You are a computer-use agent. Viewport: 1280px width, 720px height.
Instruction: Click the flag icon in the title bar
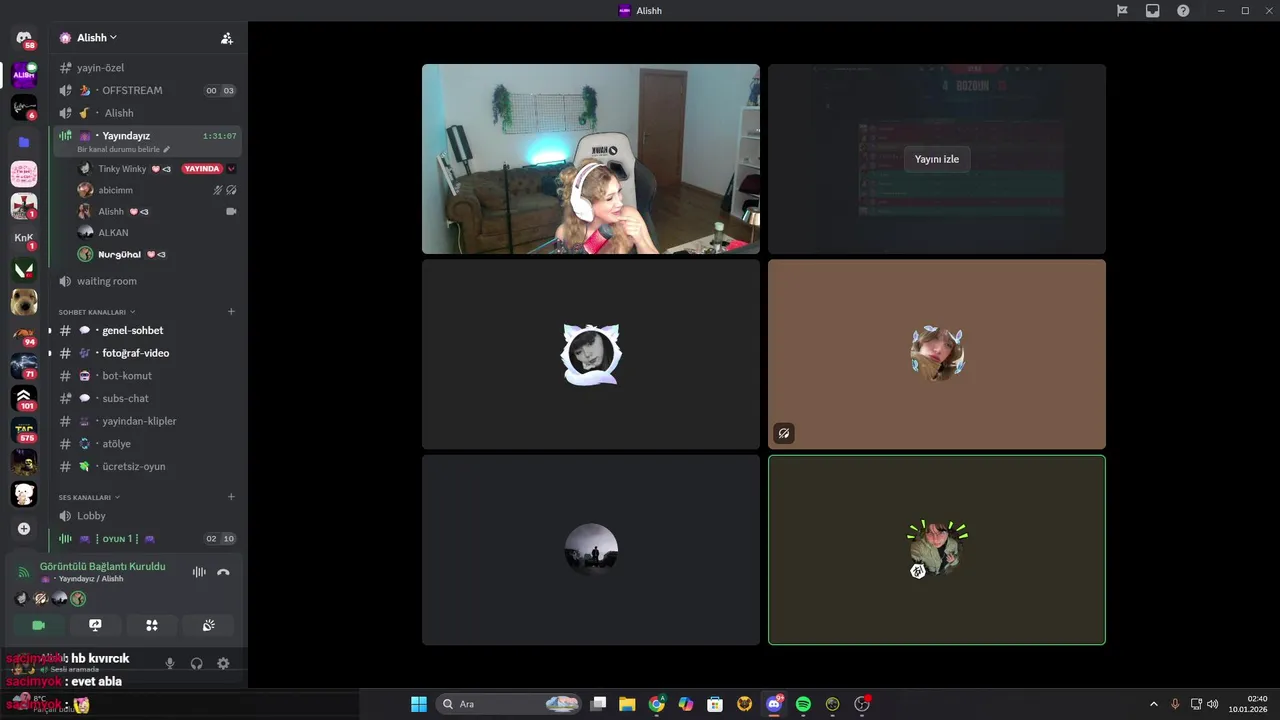pos(1122,10)
